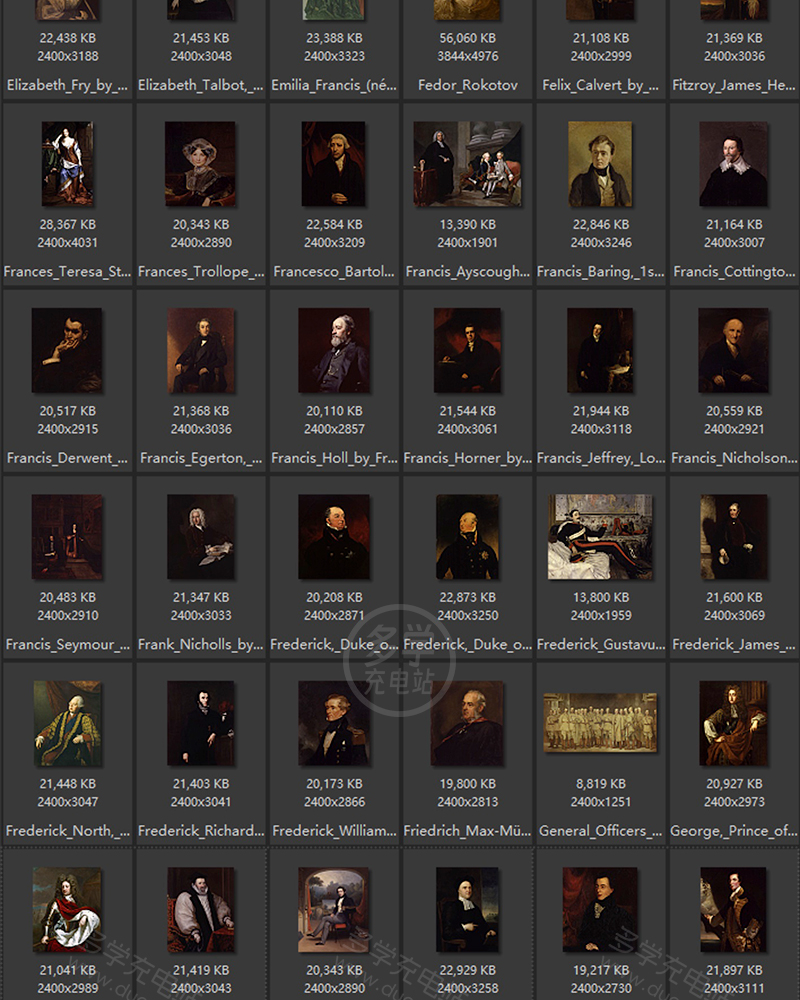Open the Frances_Trollope portrait thumbnail

click(x=201, y=164)
